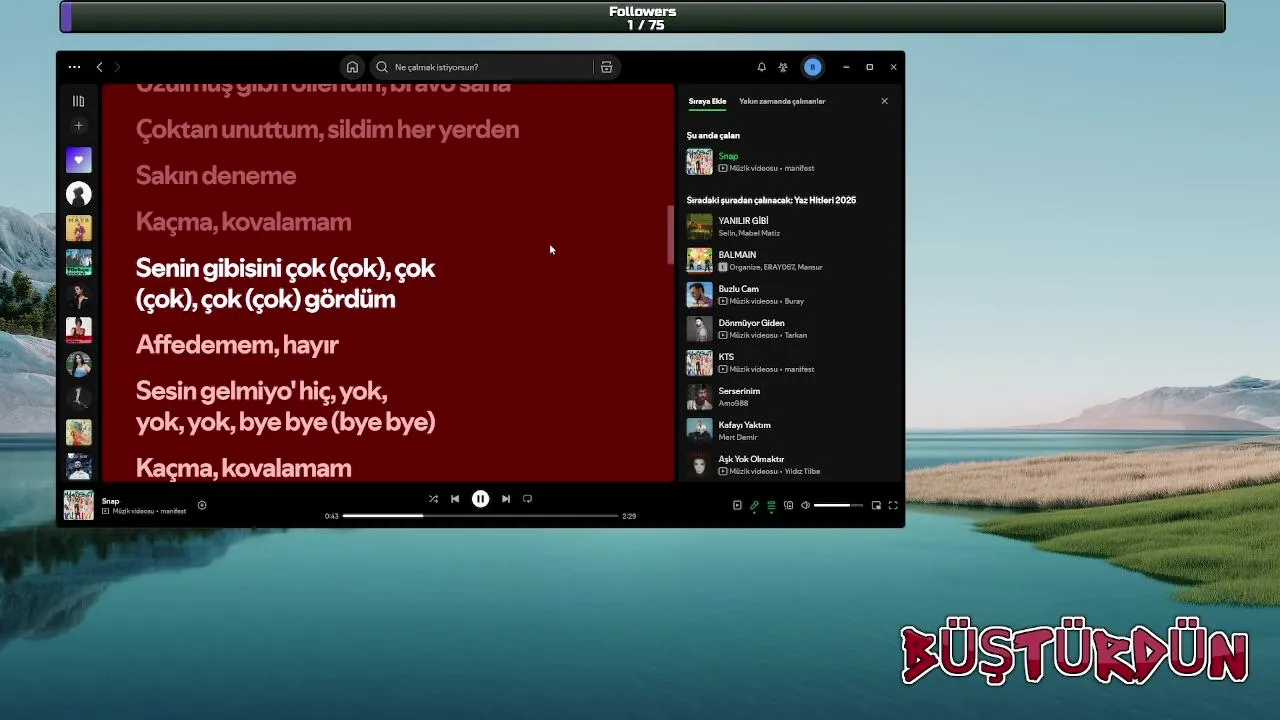
Task: Toggle repeat mode
Action: (x=527, y=499)
